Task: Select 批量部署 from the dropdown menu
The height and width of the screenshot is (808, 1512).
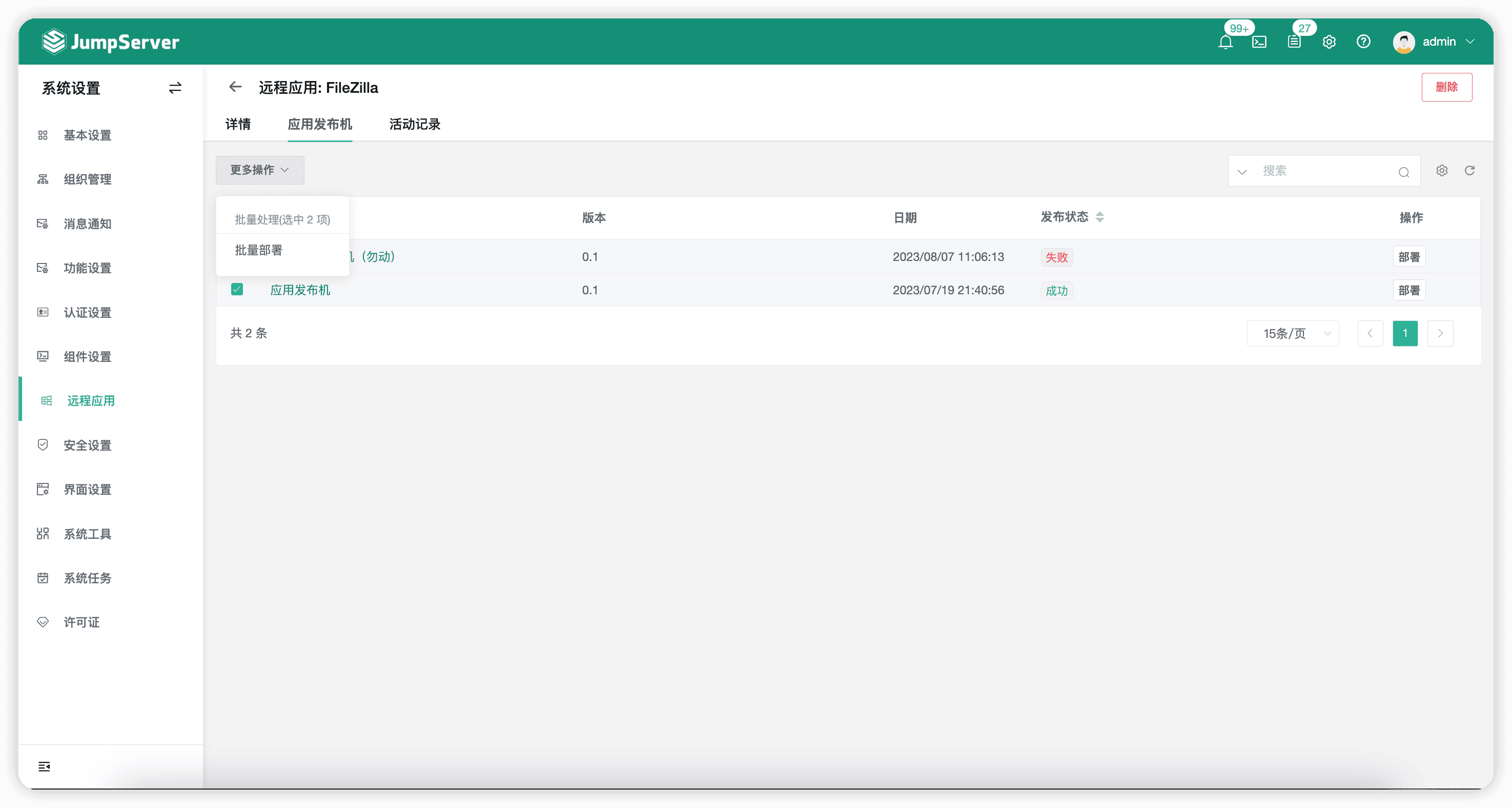Action: pos(259,250)
